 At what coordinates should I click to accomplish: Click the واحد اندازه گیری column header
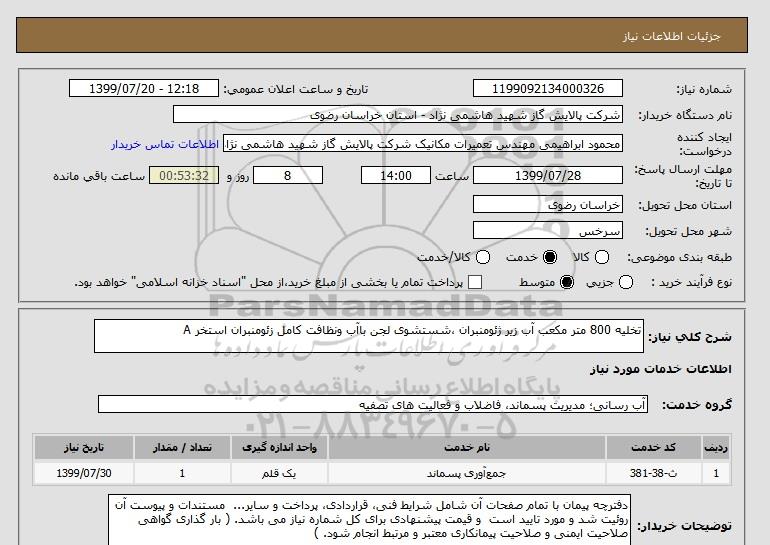pos(279,447)
